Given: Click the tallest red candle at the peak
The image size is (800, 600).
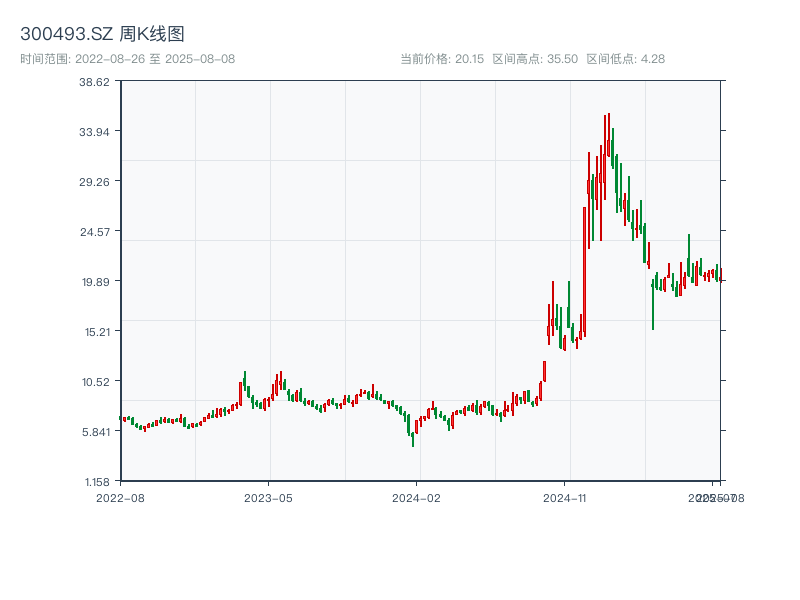Looking at the screenshot, I should tap(604, 150).
